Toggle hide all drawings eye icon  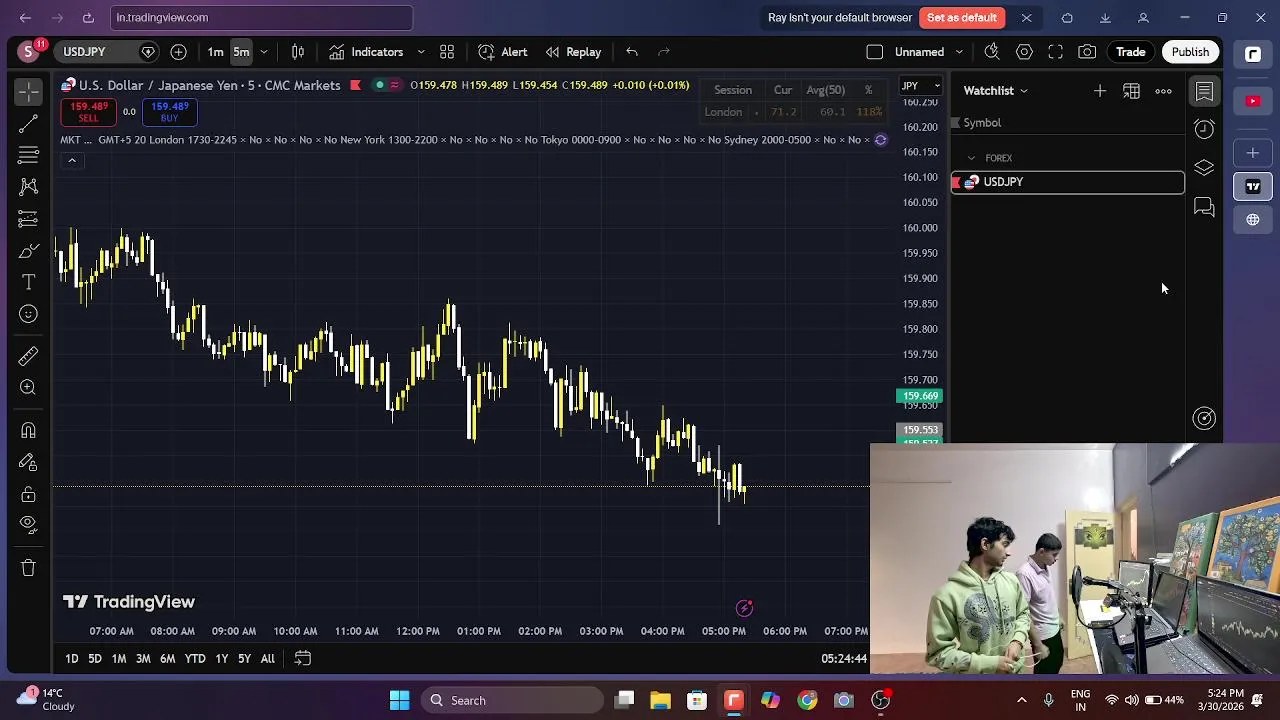click(x=28, y=525)
